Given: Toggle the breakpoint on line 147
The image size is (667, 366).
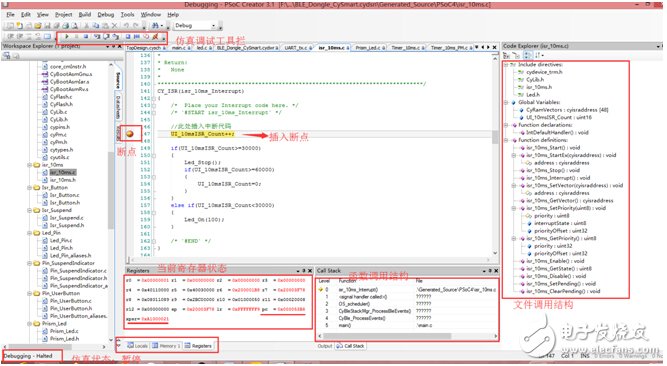Looking at the screenshot, I should [x=130, y=134].
